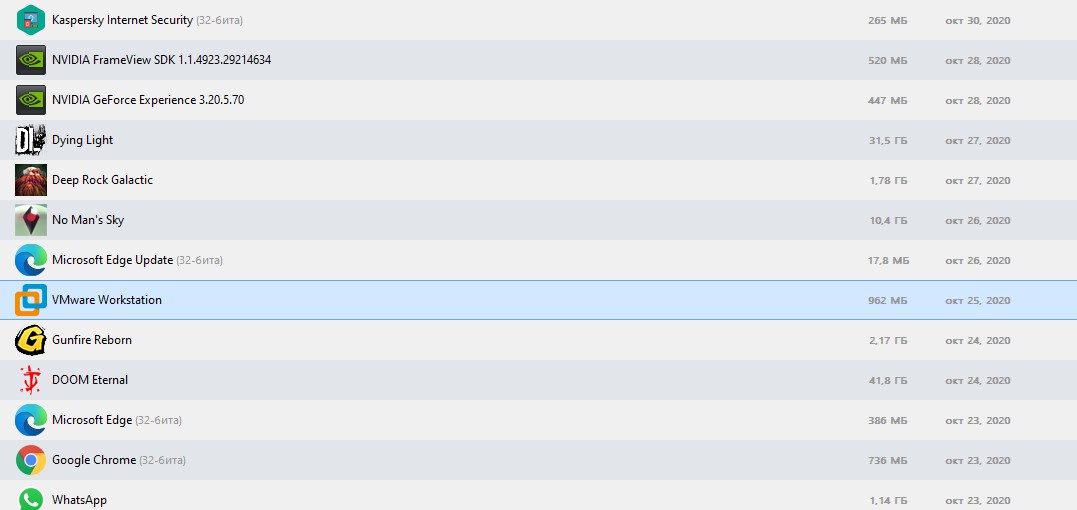Click the 10,4 ГБ size of No Man's Sky
This screenshot has height=510, width=1077.
888,221
